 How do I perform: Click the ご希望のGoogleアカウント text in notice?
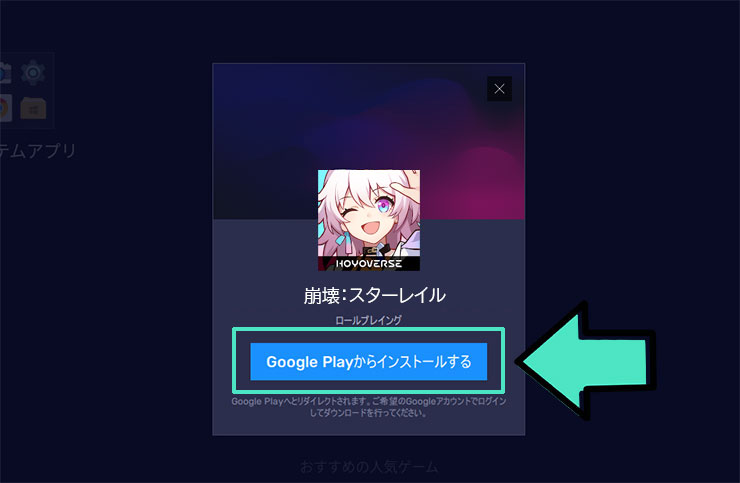pyautogui.click(x=438, y=401)
